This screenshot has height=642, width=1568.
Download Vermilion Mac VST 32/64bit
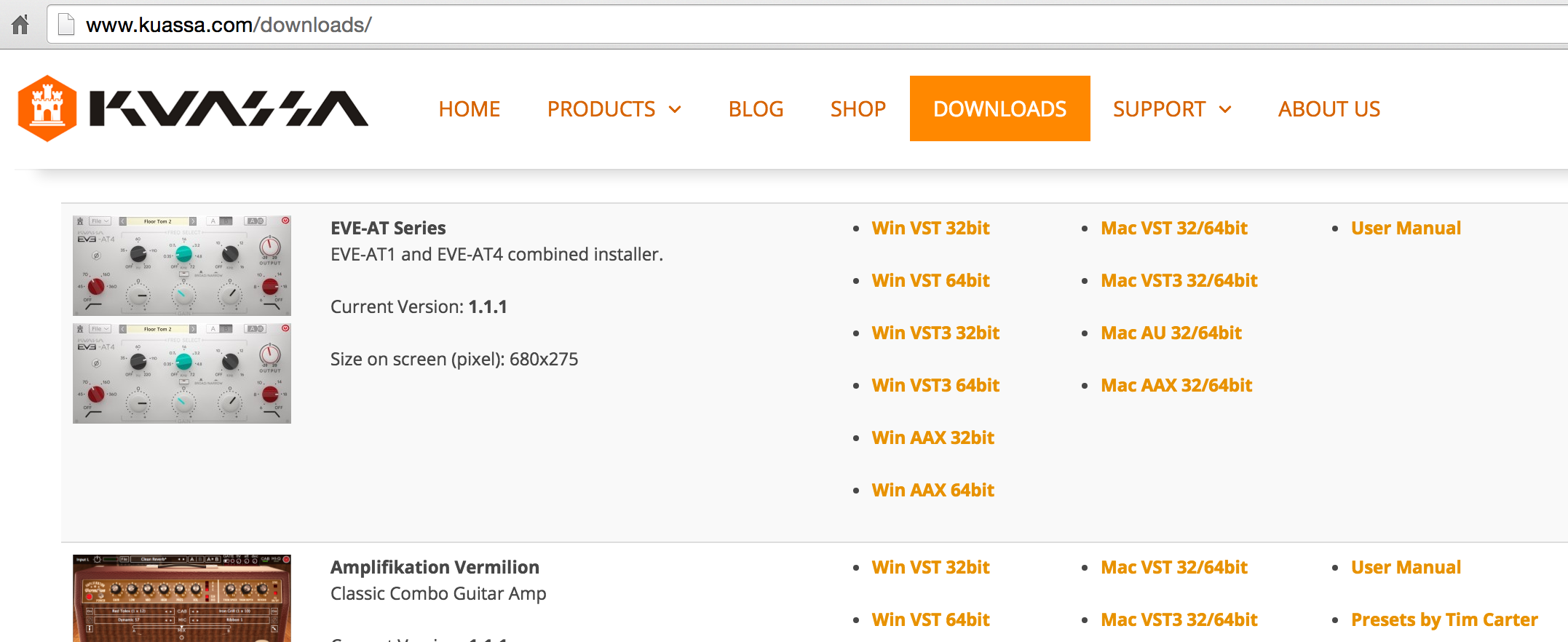(1174, 567)
